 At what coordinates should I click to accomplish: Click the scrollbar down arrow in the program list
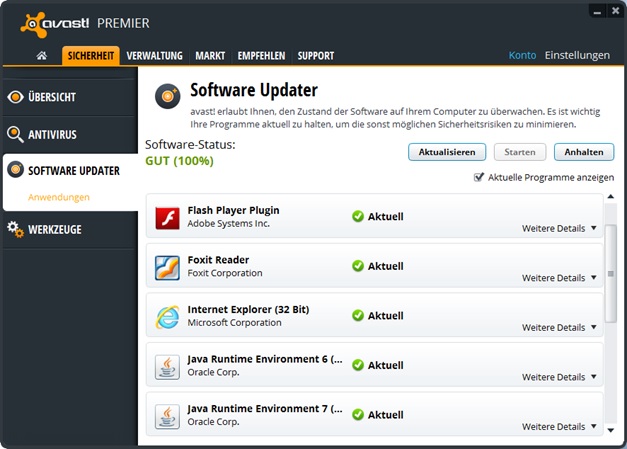[x=611, y=430]
